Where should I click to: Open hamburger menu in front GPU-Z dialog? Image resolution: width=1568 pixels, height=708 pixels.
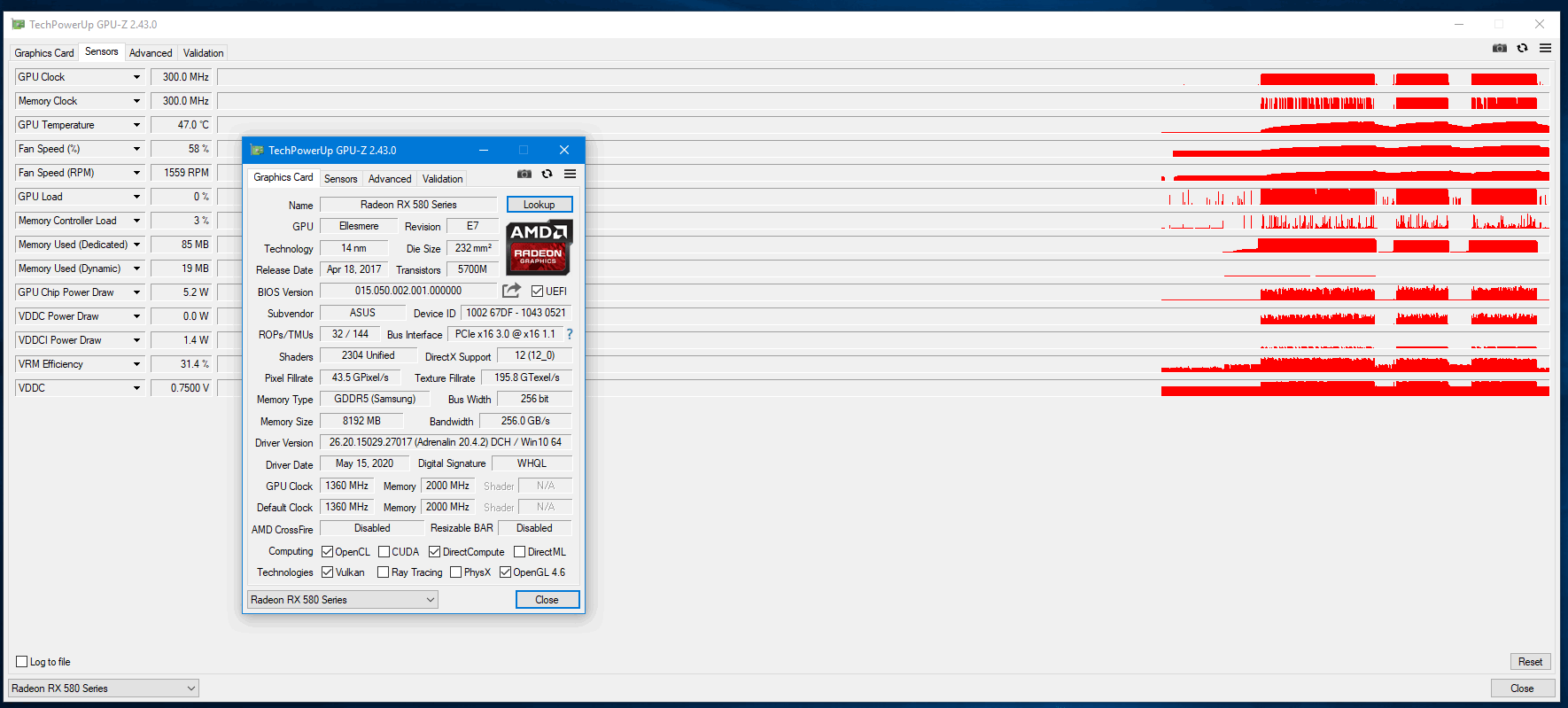(x=570, y=174)
